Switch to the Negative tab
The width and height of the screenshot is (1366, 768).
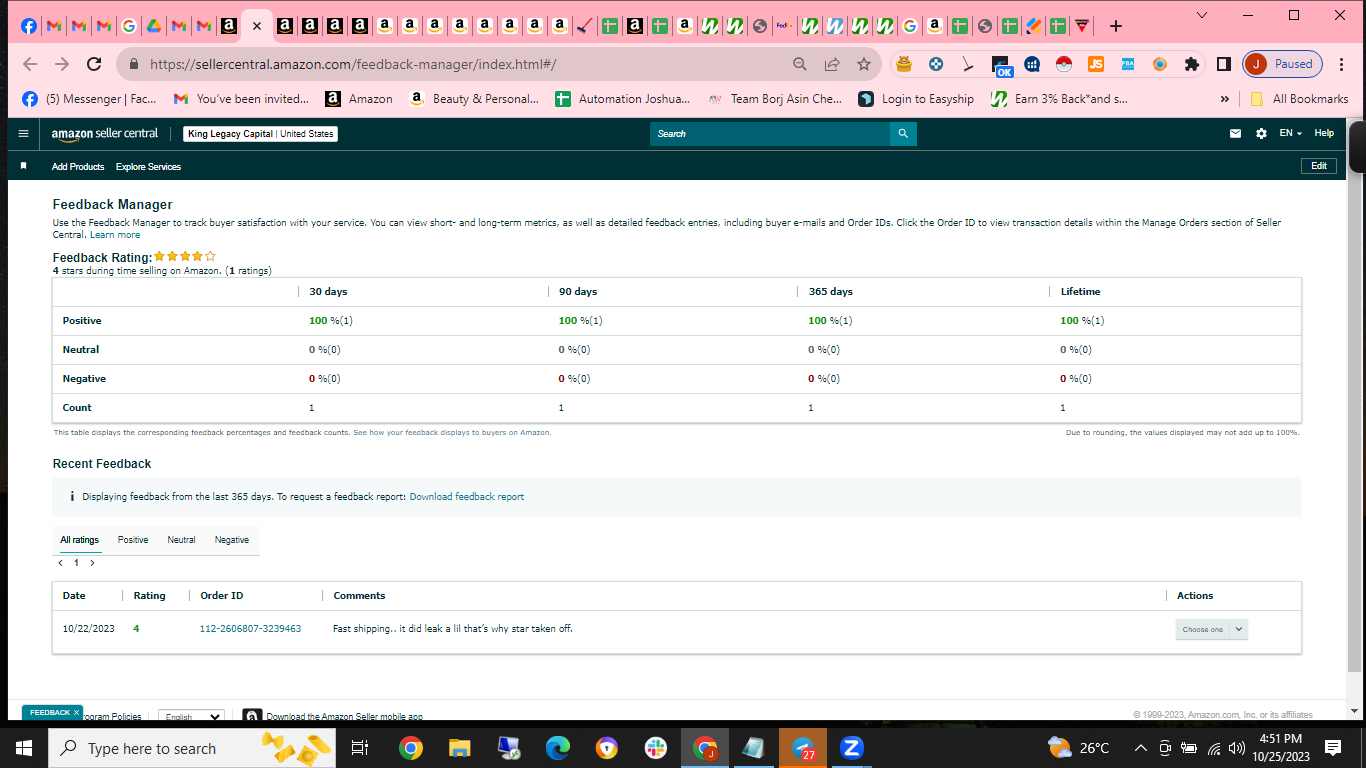point(232,540)
